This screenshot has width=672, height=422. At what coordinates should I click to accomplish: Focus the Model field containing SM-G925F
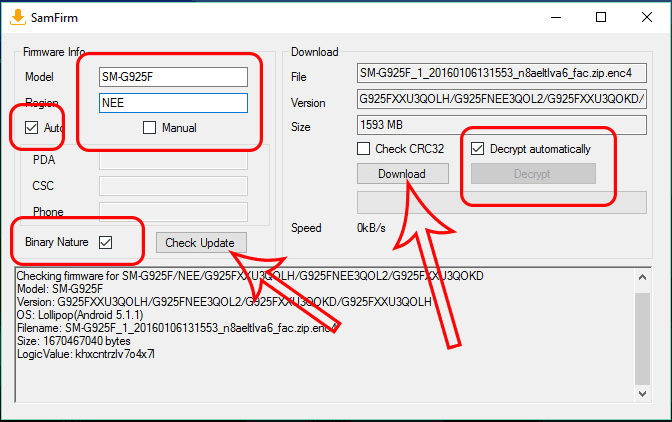(x=173, y=77)
